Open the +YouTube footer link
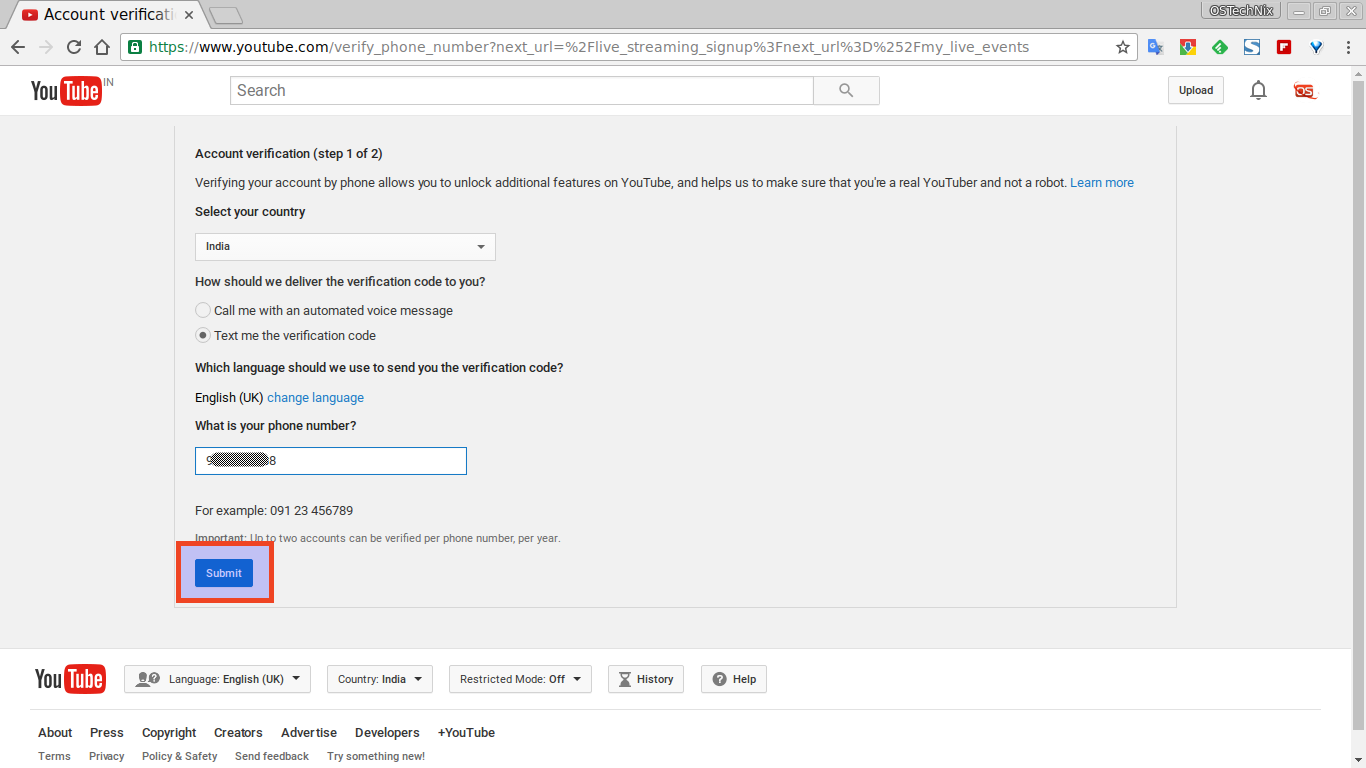Screen dimensions: 1366x768 466,733
